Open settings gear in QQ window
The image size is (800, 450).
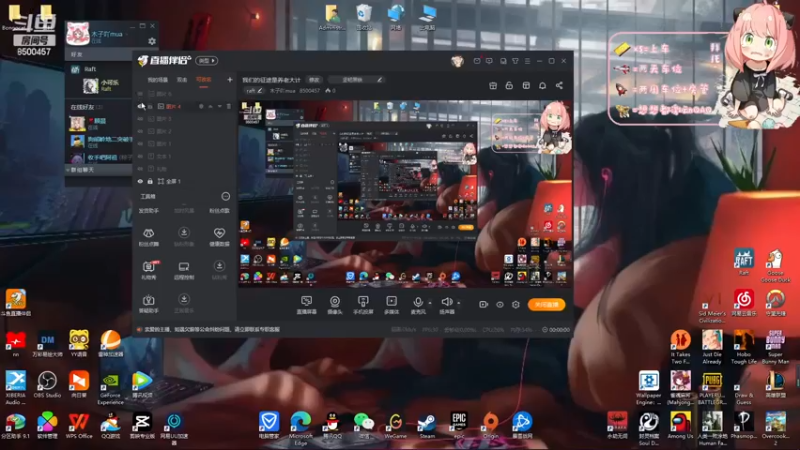pos(152,41)
